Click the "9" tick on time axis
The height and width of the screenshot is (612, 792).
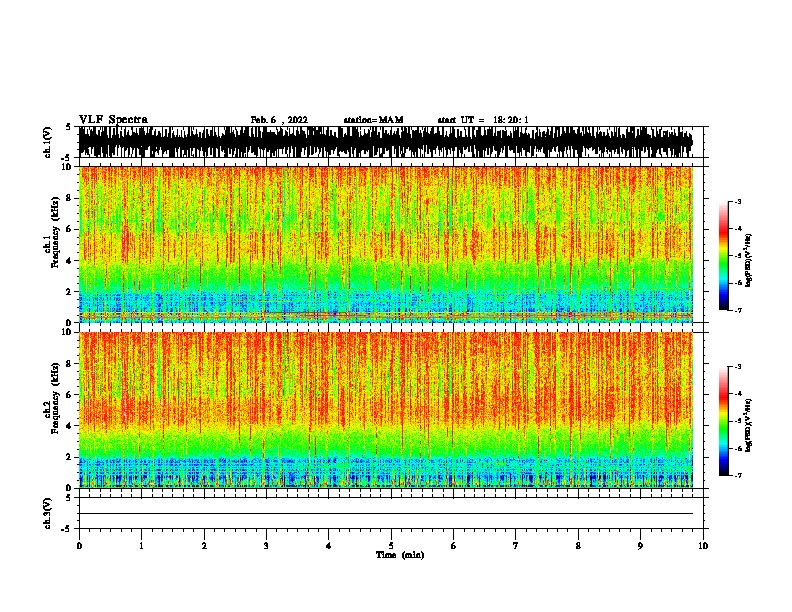(640, 546)
